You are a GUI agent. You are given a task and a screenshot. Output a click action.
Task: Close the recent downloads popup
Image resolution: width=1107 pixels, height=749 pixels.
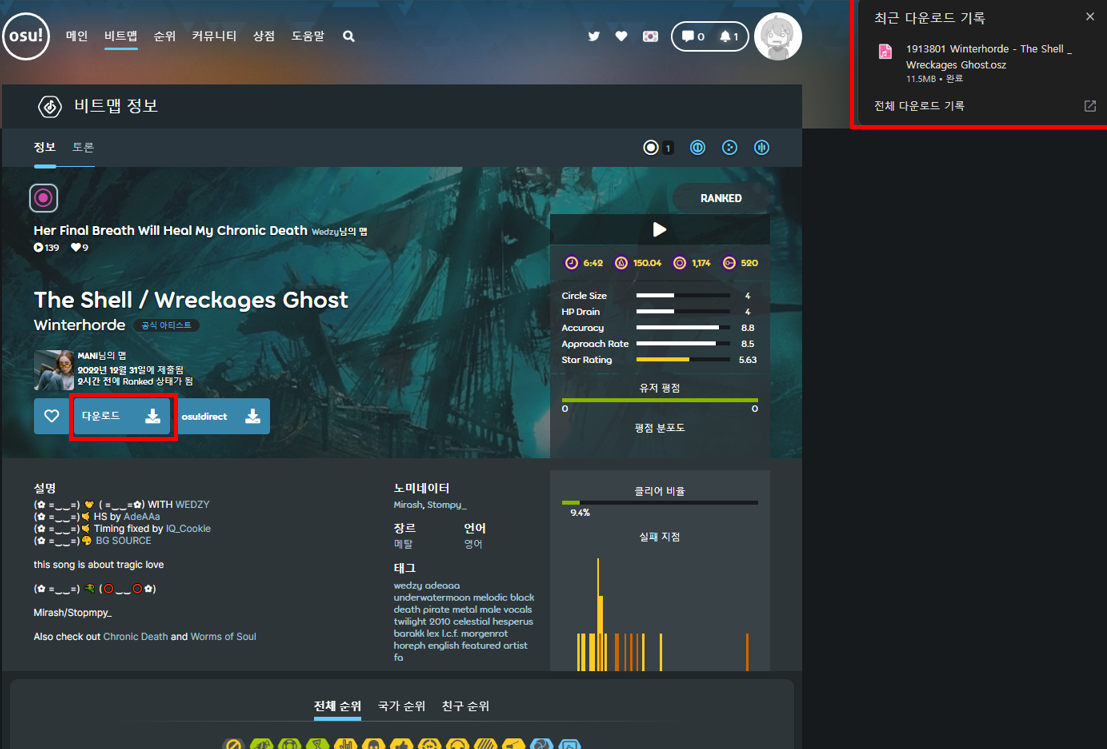[x=1090, y=16]
